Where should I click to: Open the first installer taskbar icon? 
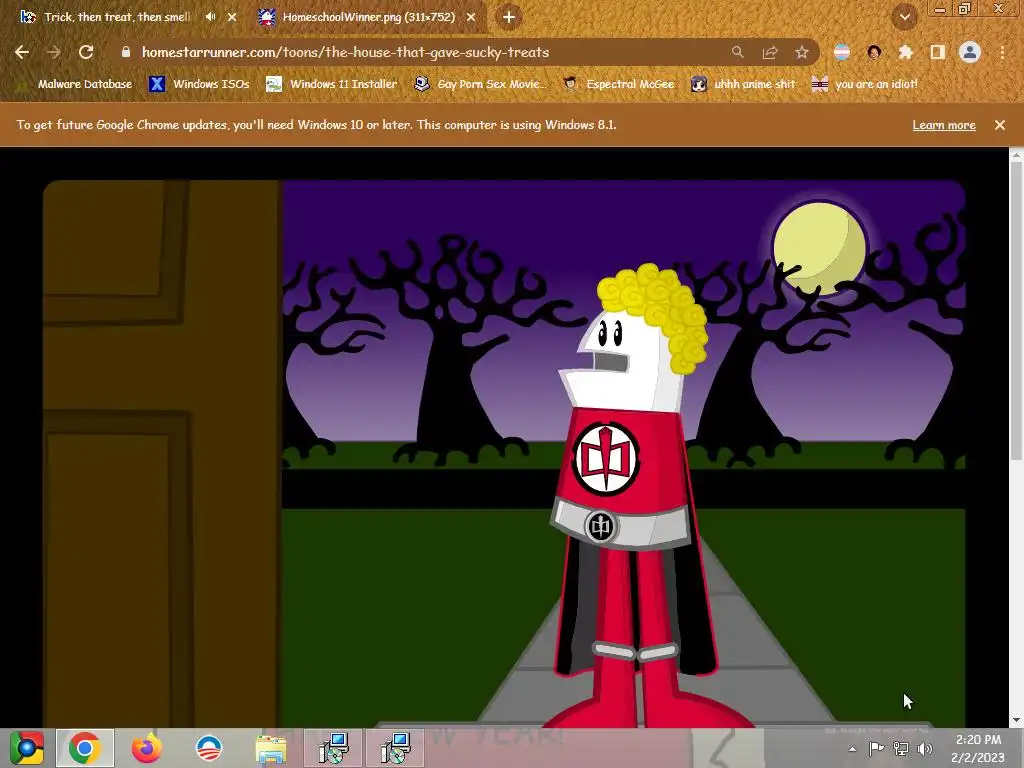(x=333, y=748)
